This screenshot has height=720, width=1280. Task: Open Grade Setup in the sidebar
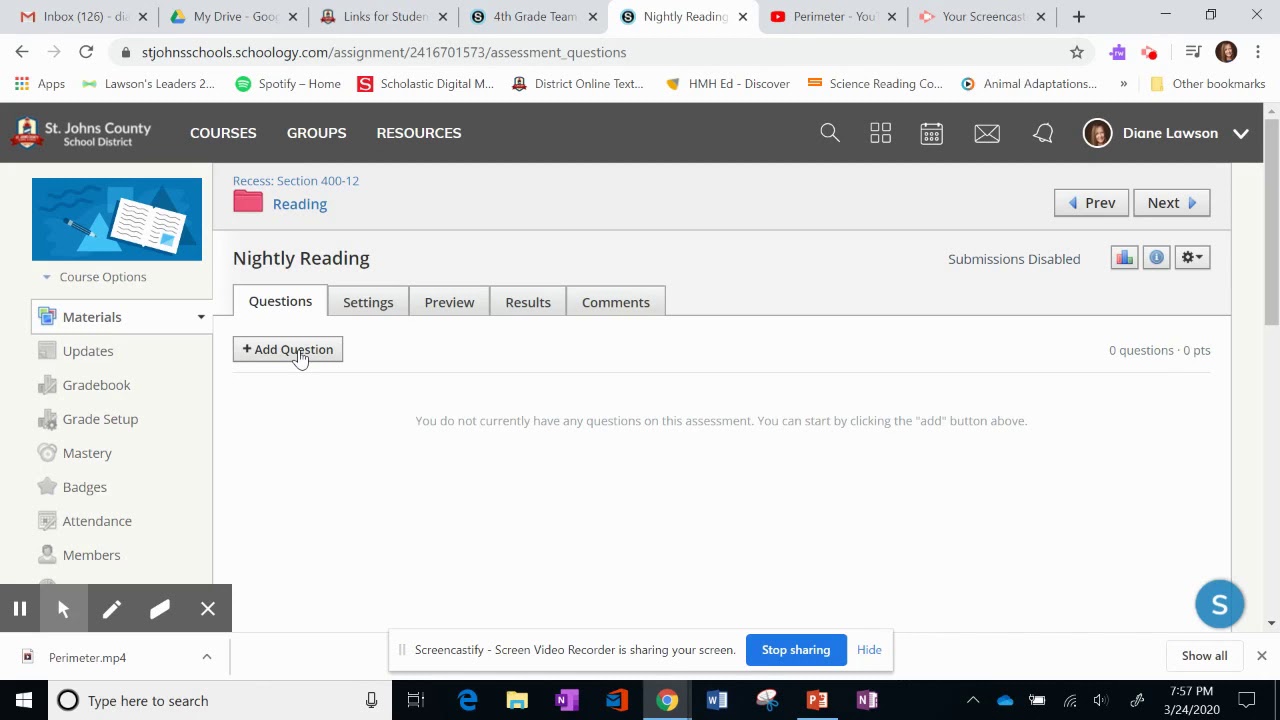click(100, 419)
